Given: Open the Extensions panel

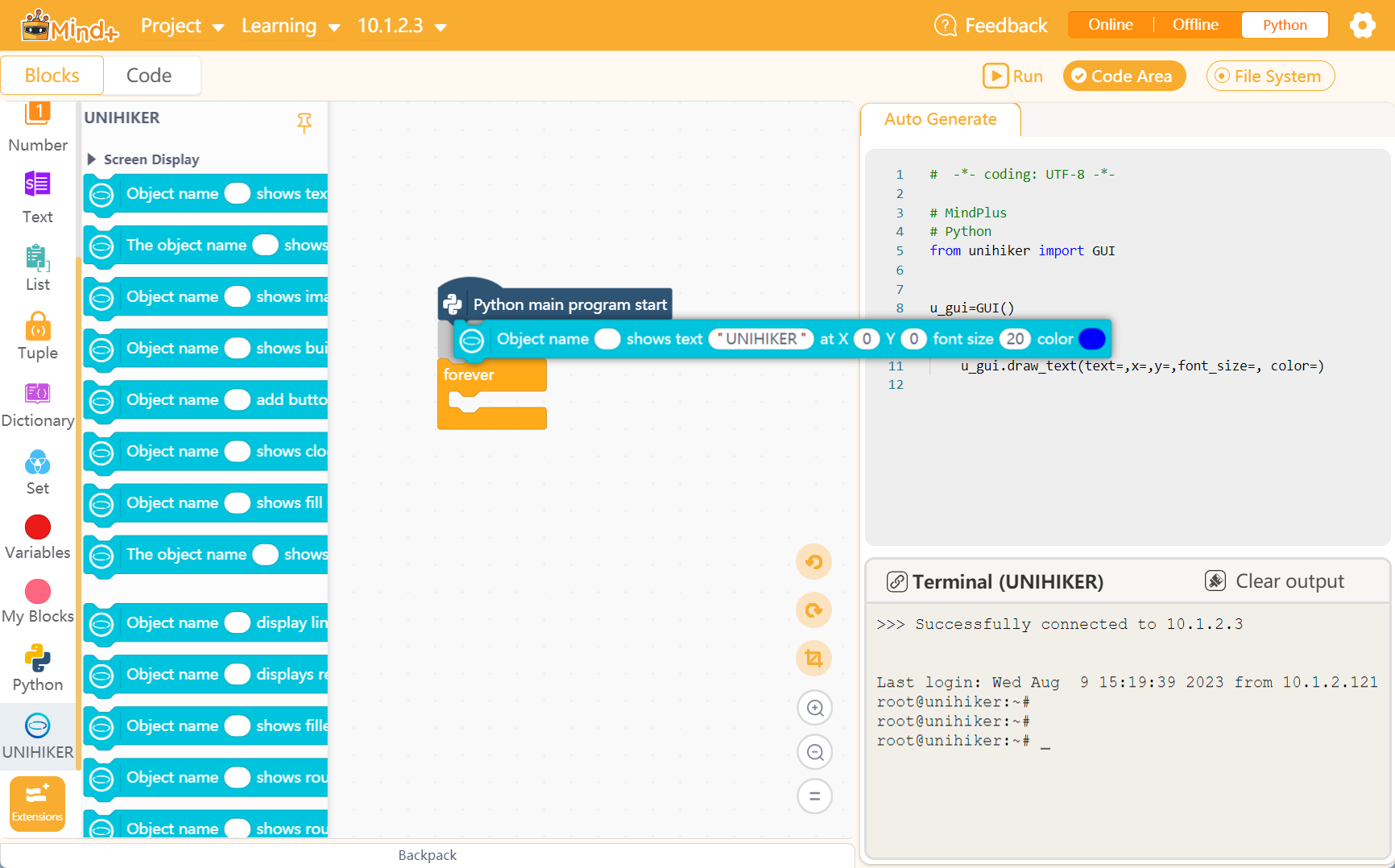Looking at the screenshot, I should (37, 803).
